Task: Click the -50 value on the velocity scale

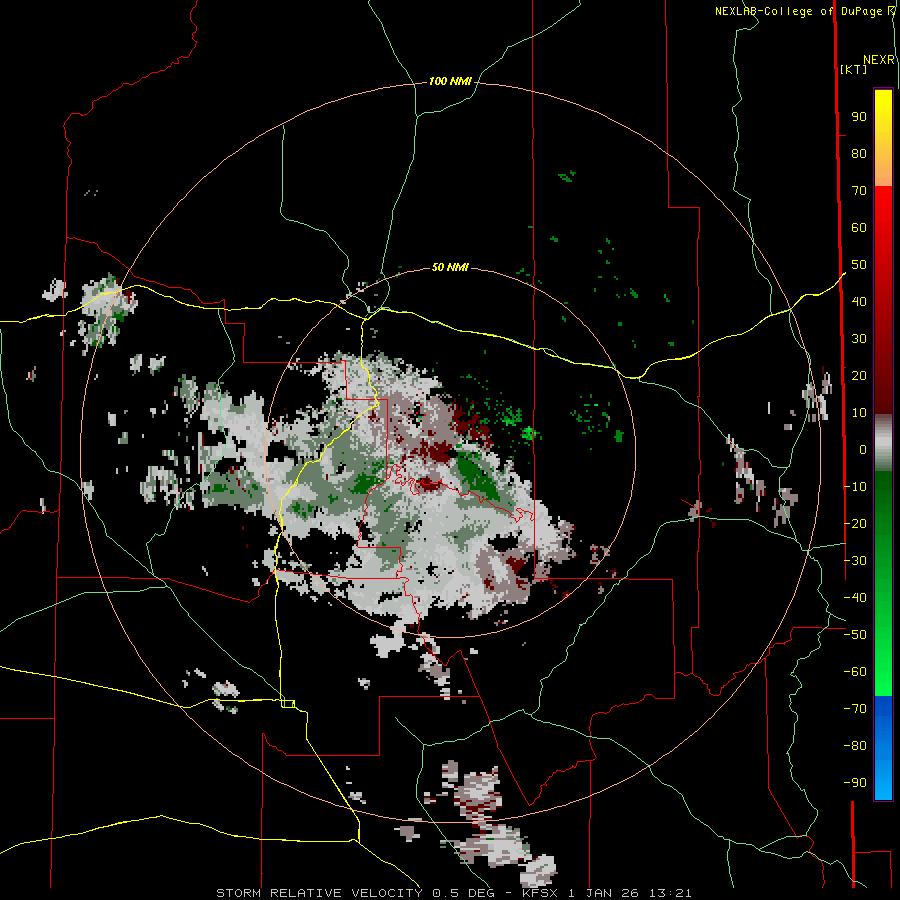Action: click(x=855, y=635)
